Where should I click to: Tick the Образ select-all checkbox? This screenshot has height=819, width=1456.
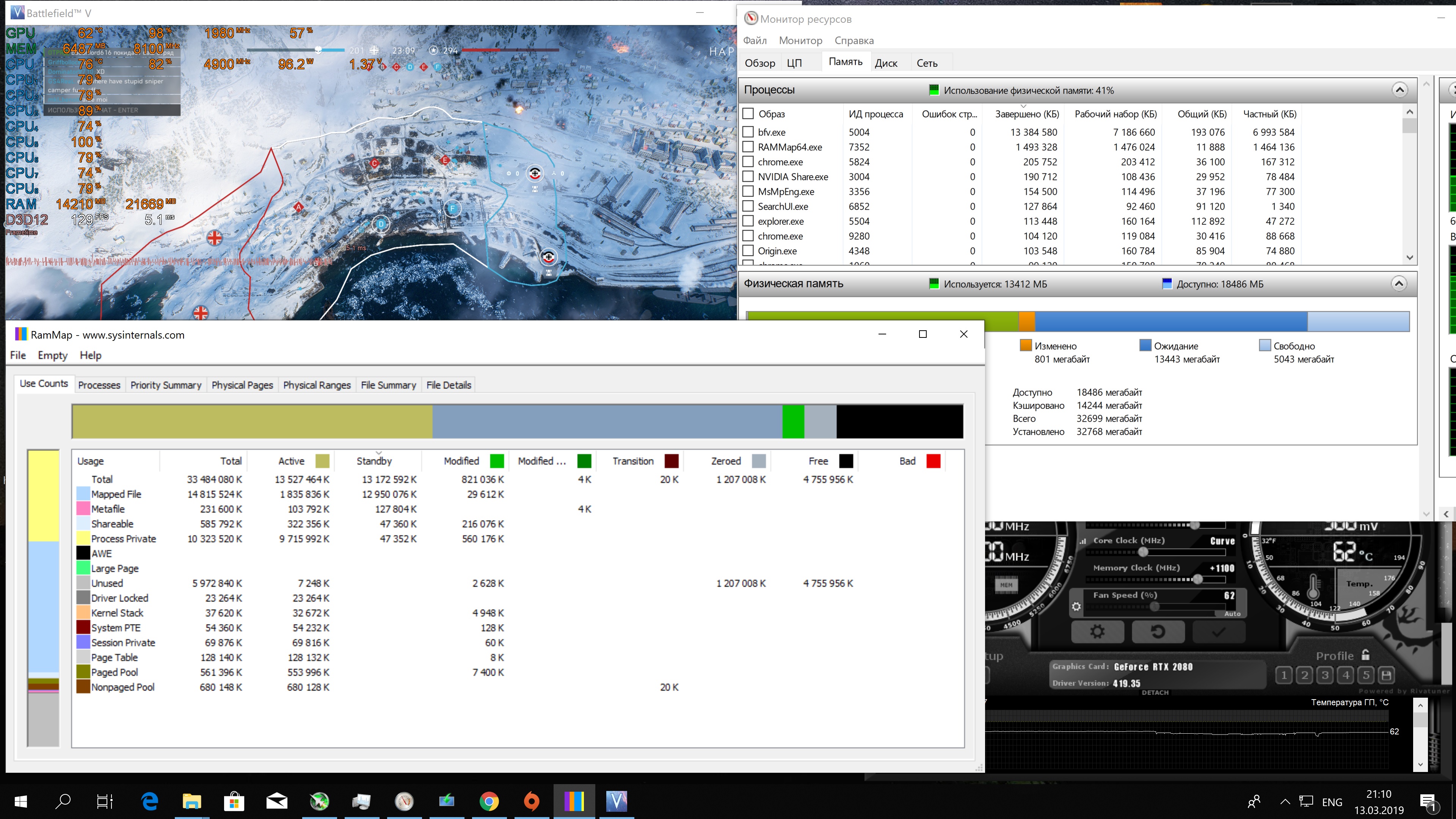point(748,114)
